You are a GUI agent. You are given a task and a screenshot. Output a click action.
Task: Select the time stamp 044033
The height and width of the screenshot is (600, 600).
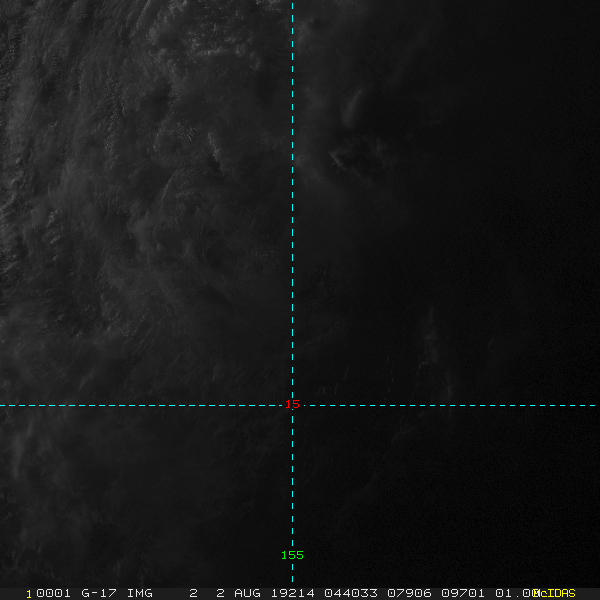tap(351, 593)
